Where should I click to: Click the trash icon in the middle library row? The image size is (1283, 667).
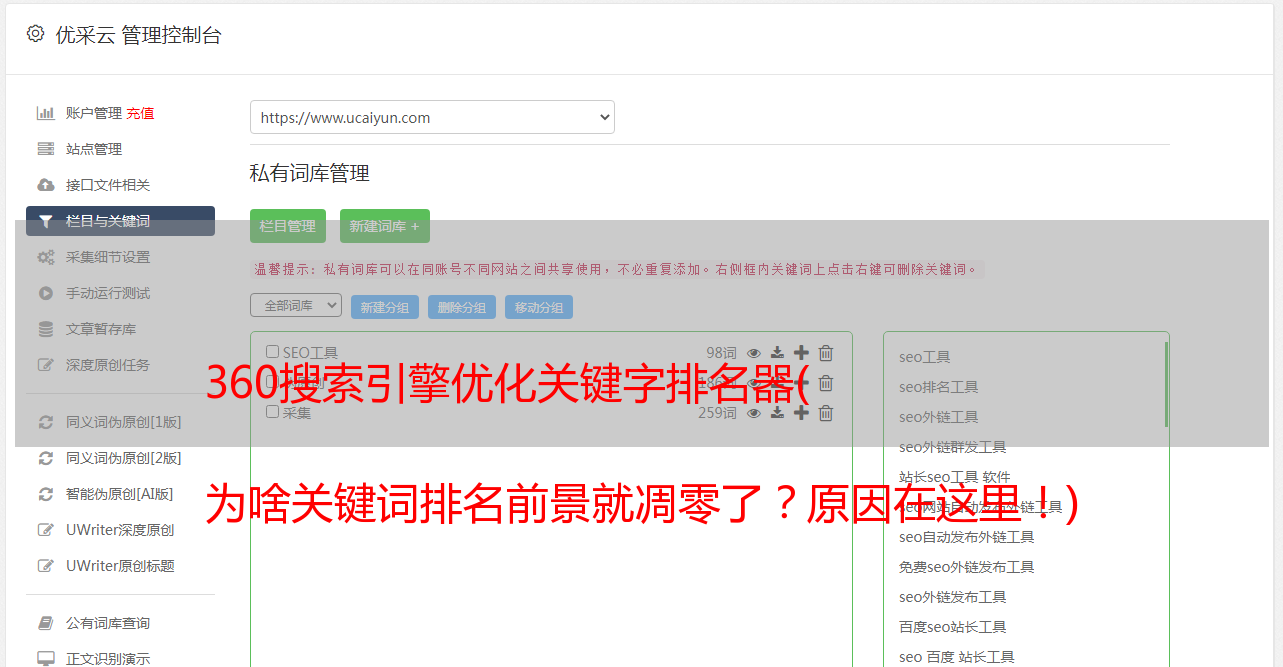[826, 383]
